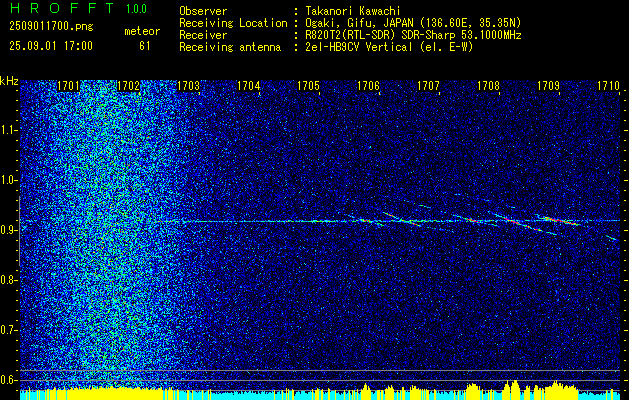Click the Receiving antenna label

230,47
